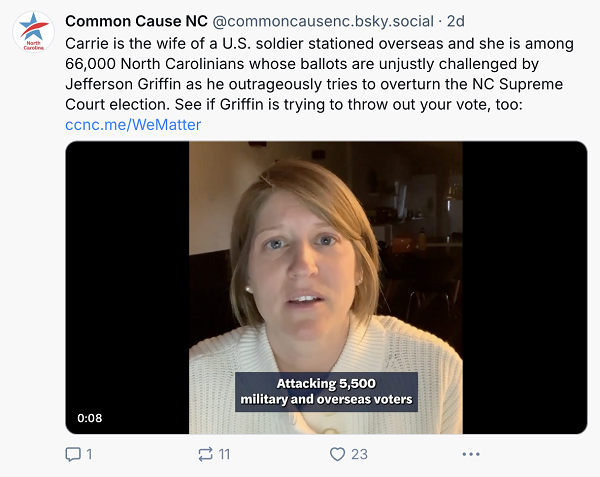
Task: Click the Common Cause NC display name
Action: pyautogui.click(x=136, y=21)
